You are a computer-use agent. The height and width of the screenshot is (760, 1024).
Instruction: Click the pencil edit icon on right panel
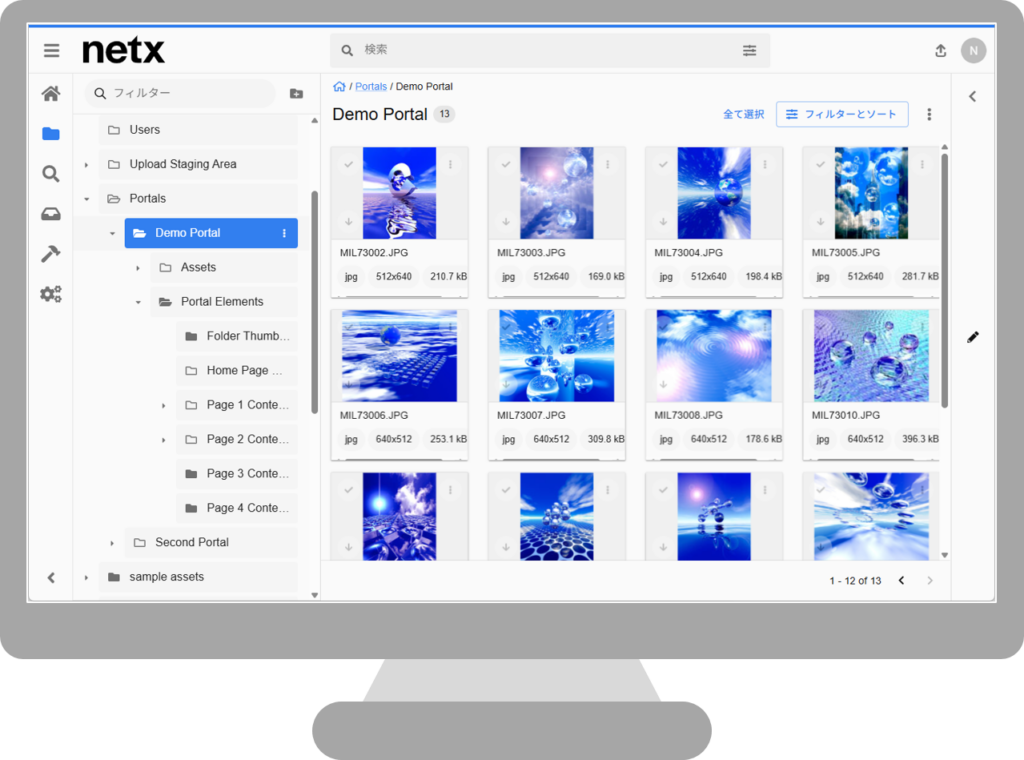pos(973,337)
